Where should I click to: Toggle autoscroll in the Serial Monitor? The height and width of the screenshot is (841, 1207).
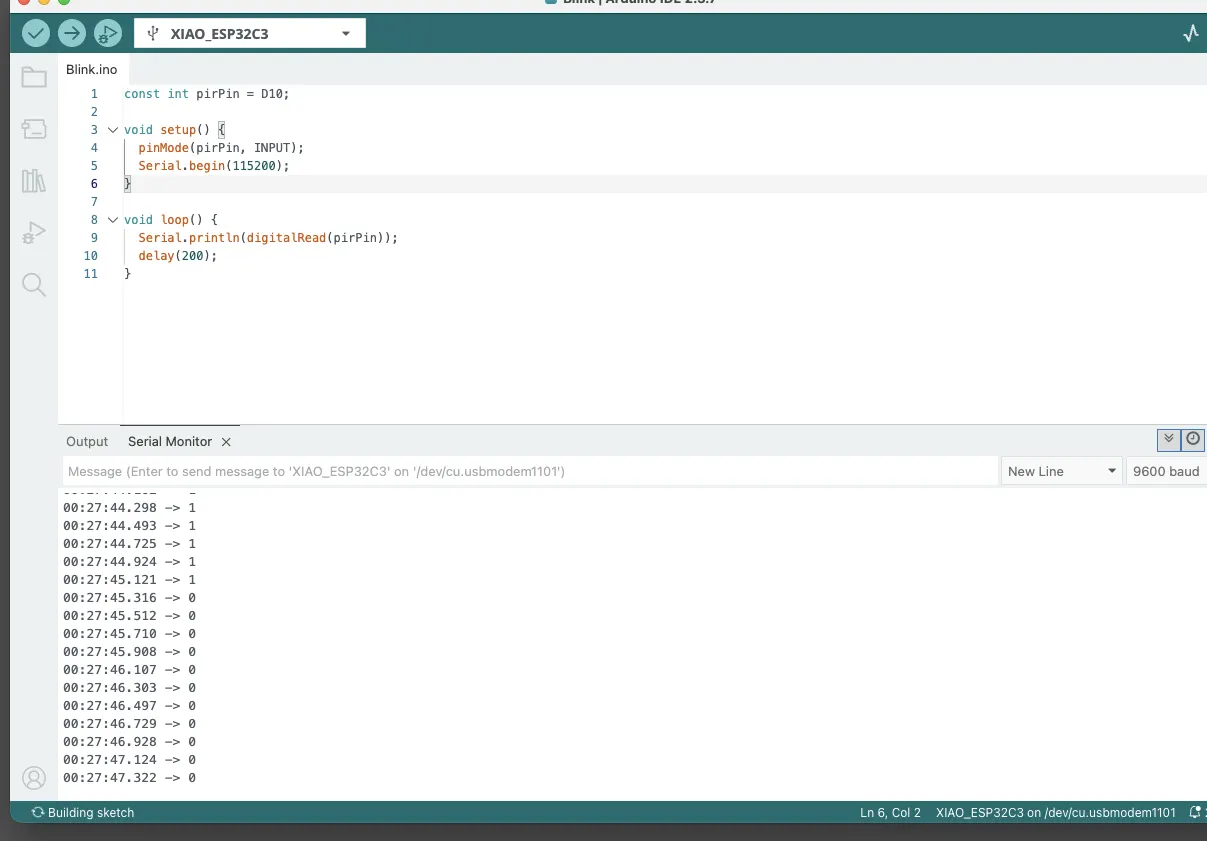(x=1168, y=439)
